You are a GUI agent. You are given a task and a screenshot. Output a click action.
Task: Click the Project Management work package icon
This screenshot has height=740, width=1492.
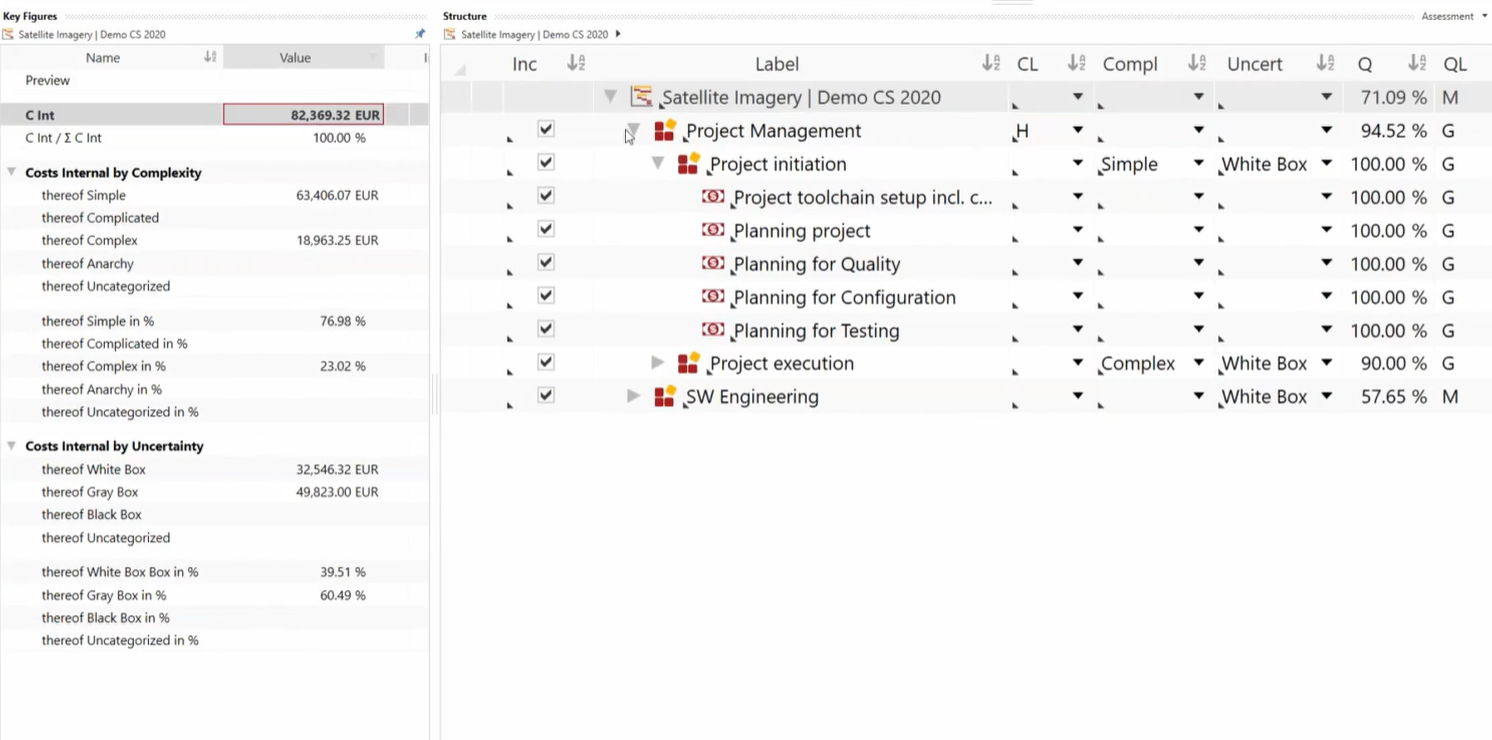pyautogui.click(x=665, y=131)
